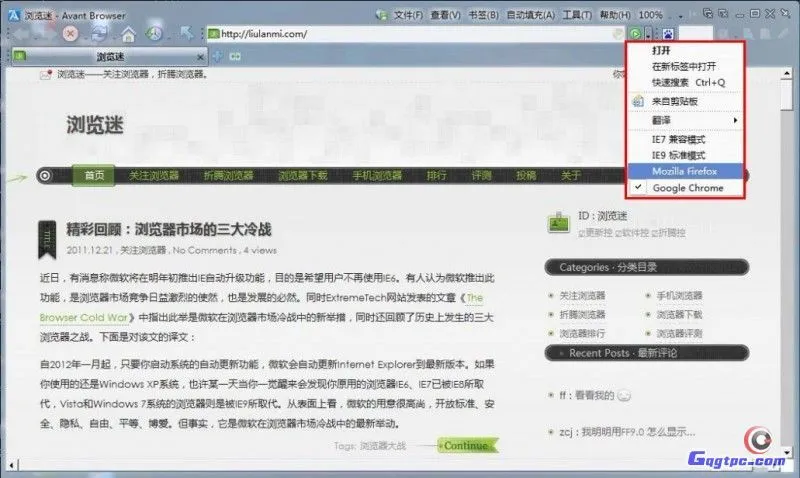Click the horizontal scrollbar left arrow
Viewport: 800px width, 478px height.
tap(11, 465)
